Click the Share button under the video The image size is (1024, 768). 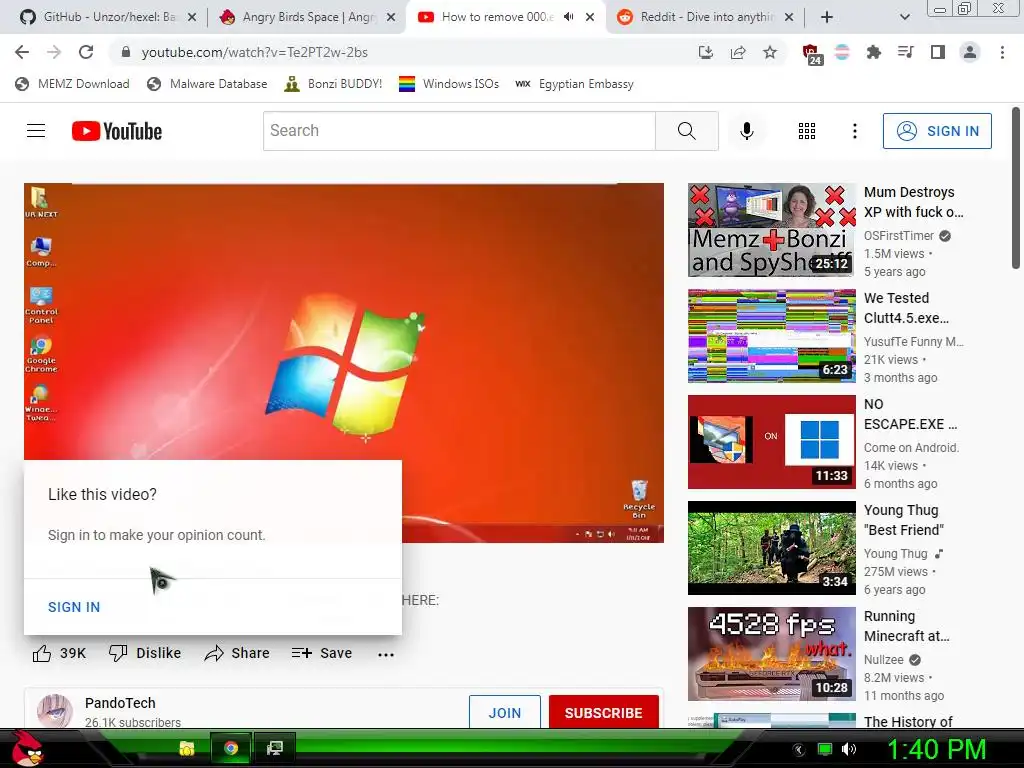pyautogui.click(x=236, y=653)
